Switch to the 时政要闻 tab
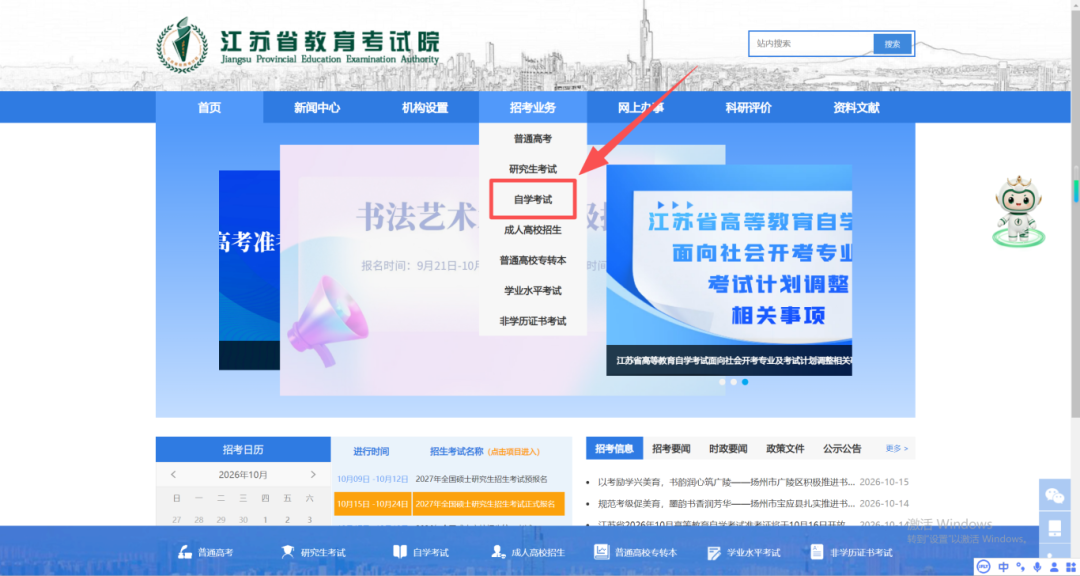 (728, 449)
